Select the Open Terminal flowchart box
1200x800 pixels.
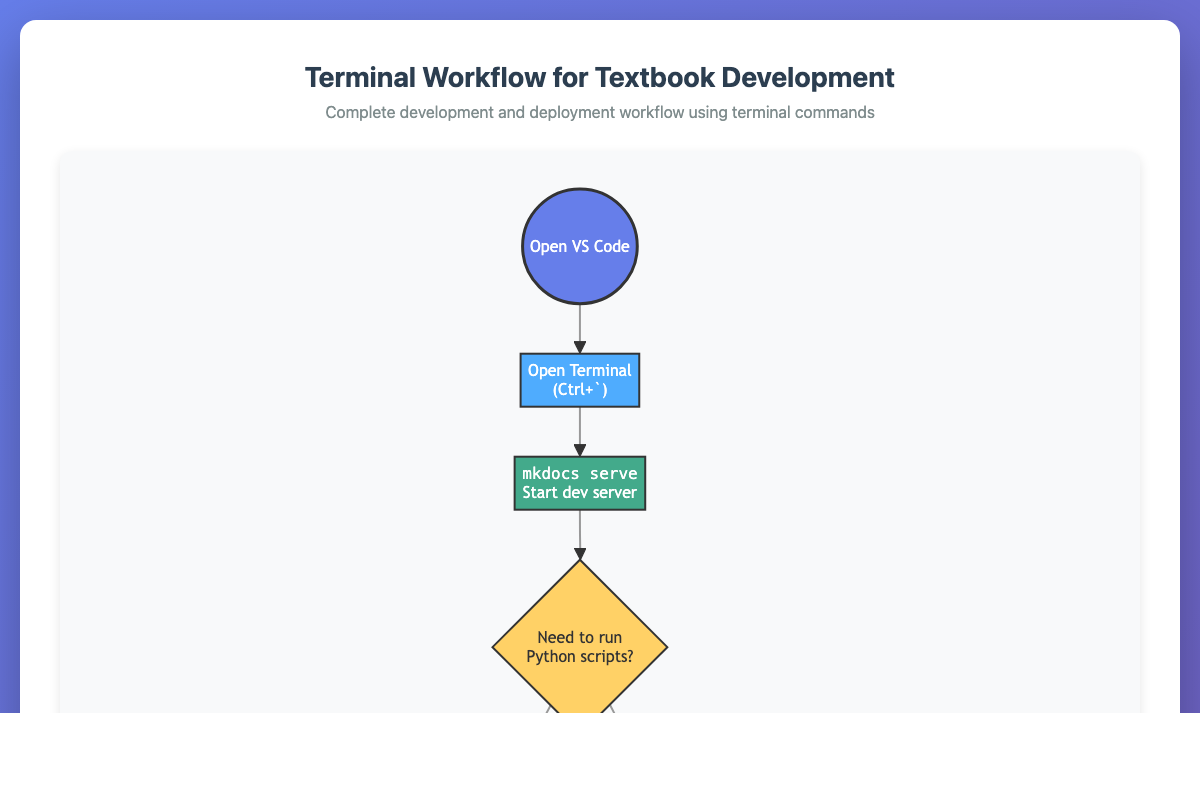580,380
